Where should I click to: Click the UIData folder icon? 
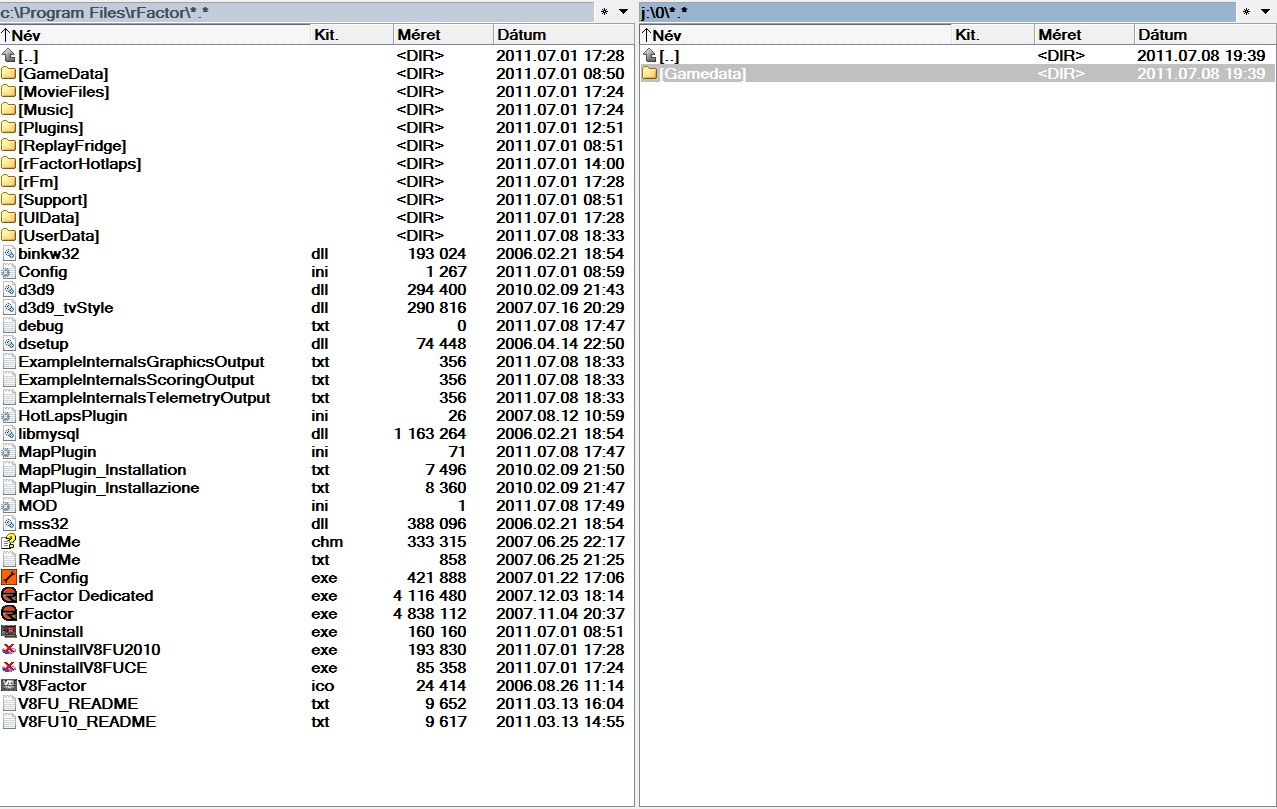click(x=9, y=218)
